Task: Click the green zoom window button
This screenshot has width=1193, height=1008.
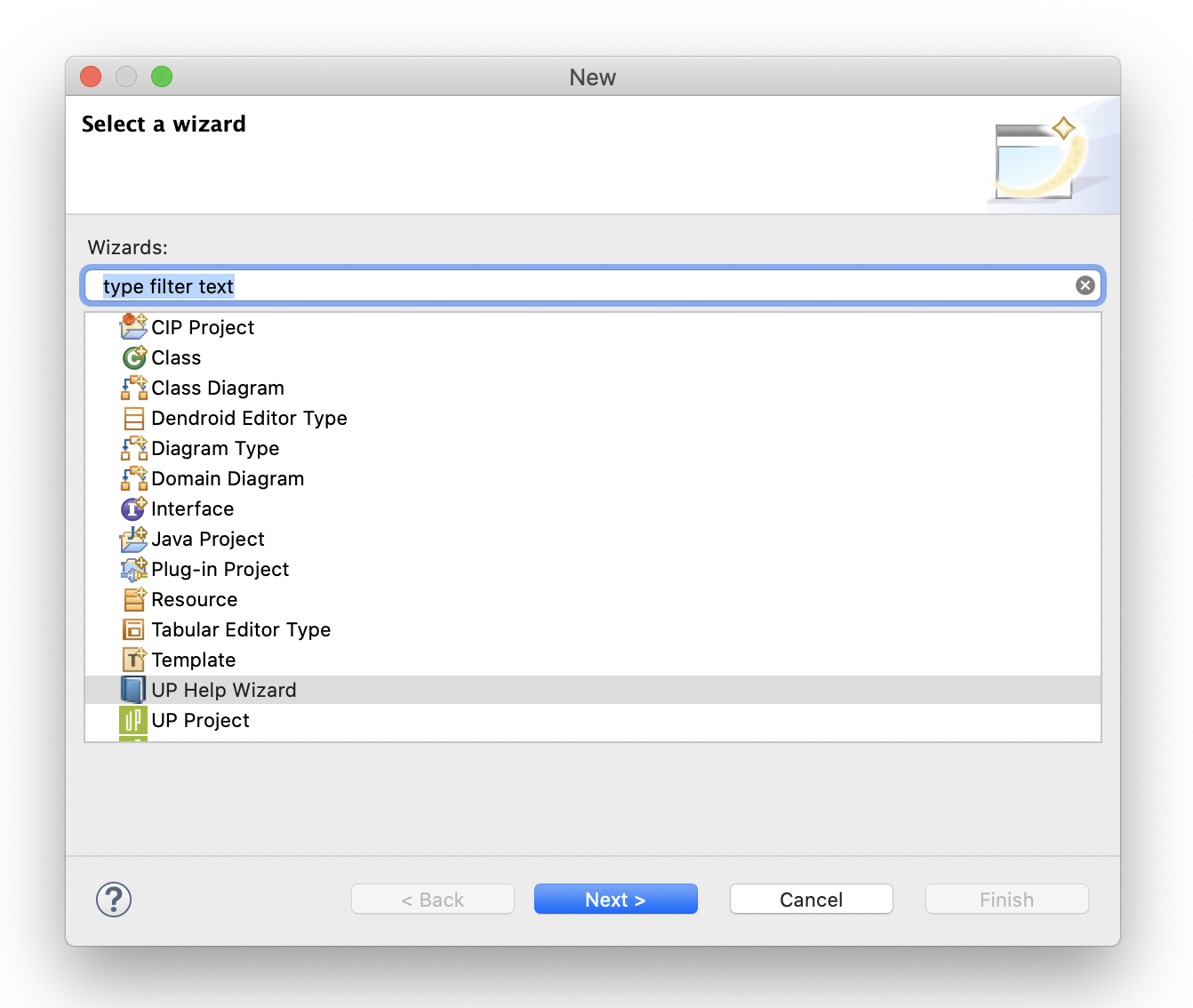Action: [162, 77]
